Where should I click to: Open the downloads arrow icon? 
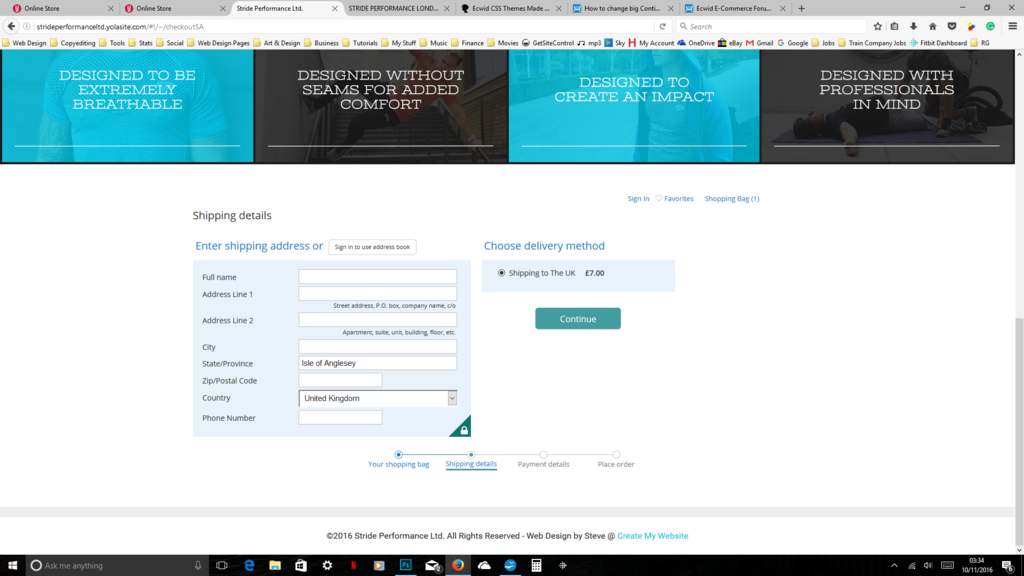click(x=914, y=26)
